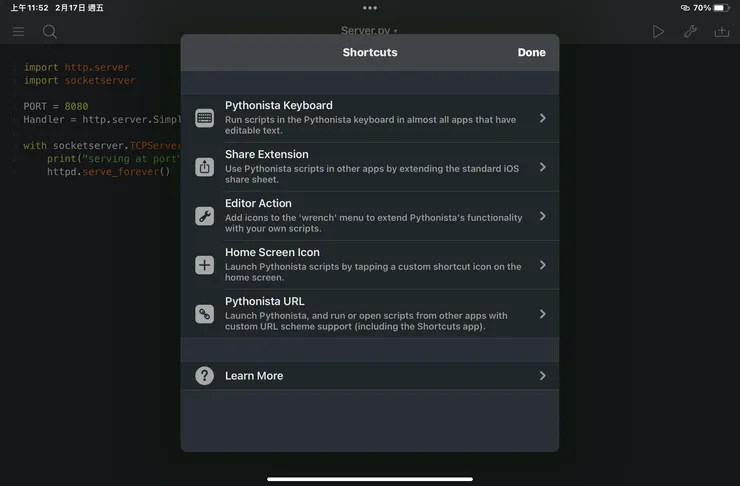Expand Pythonista URL row chevron

(543, 314)
